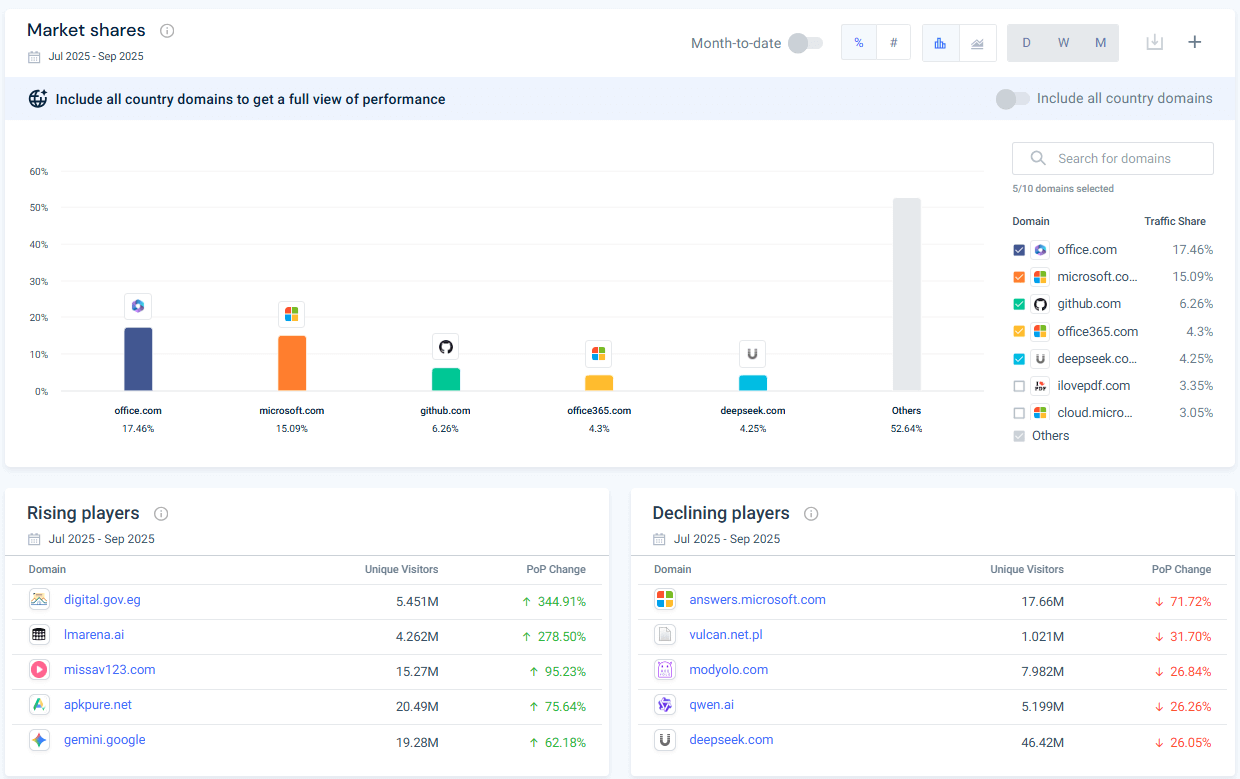Click info icon beside Declining players
The height and width of the screenshot is (779, 1240).
point(811,513)
